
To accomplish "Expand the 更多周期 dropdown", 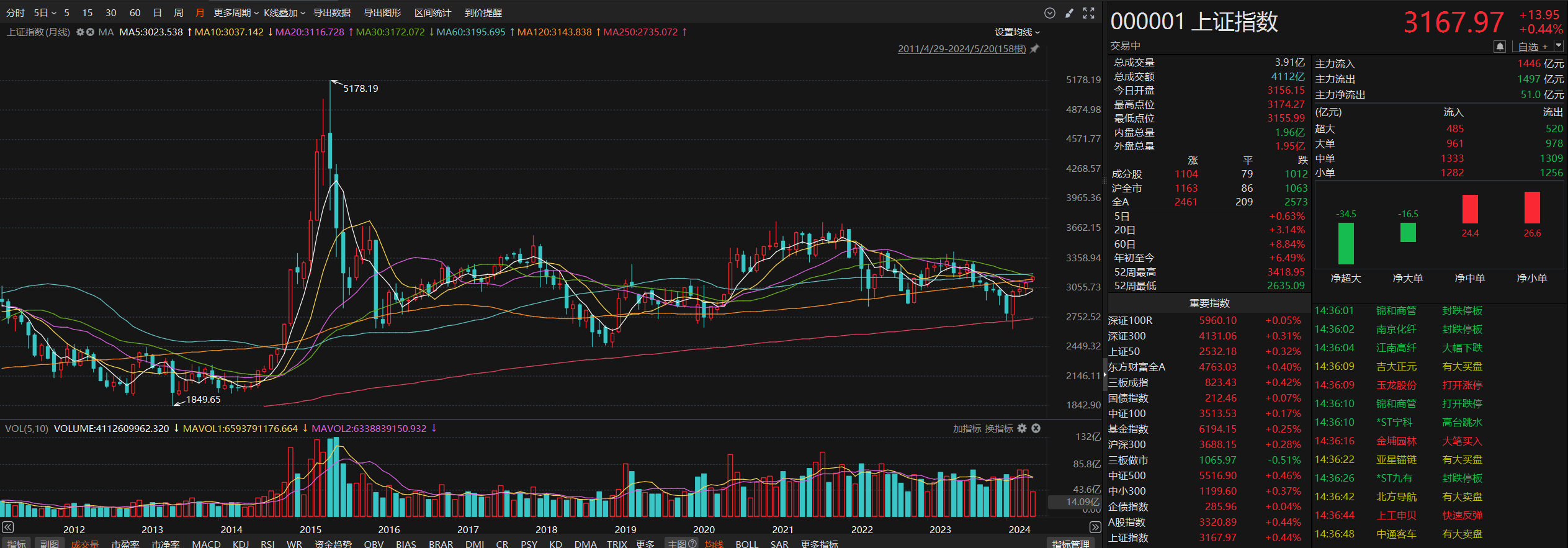I will (x=236, y=13).
